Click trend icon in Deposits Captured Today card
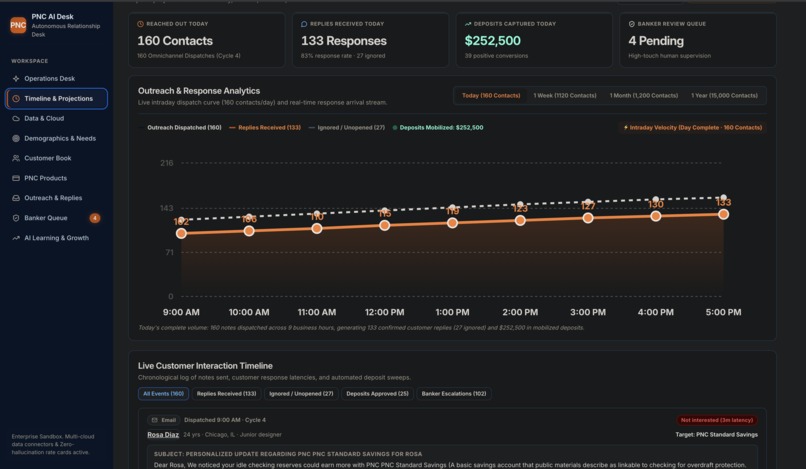The image size is (806, 469). click(468, 24)
